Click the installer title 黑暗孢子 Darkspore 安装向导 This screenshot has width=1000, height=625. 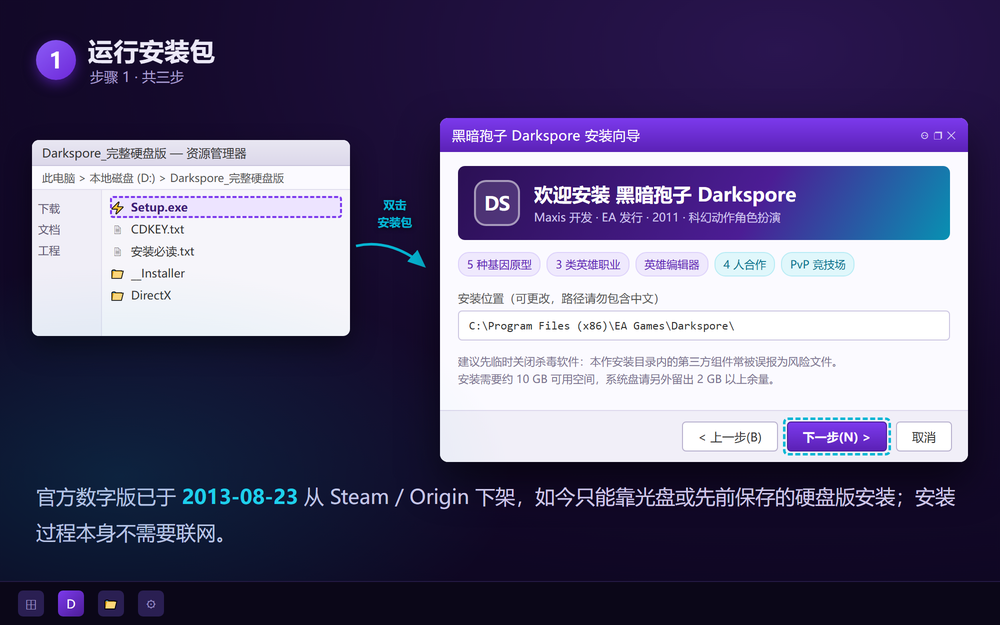[x=545, y=136]
